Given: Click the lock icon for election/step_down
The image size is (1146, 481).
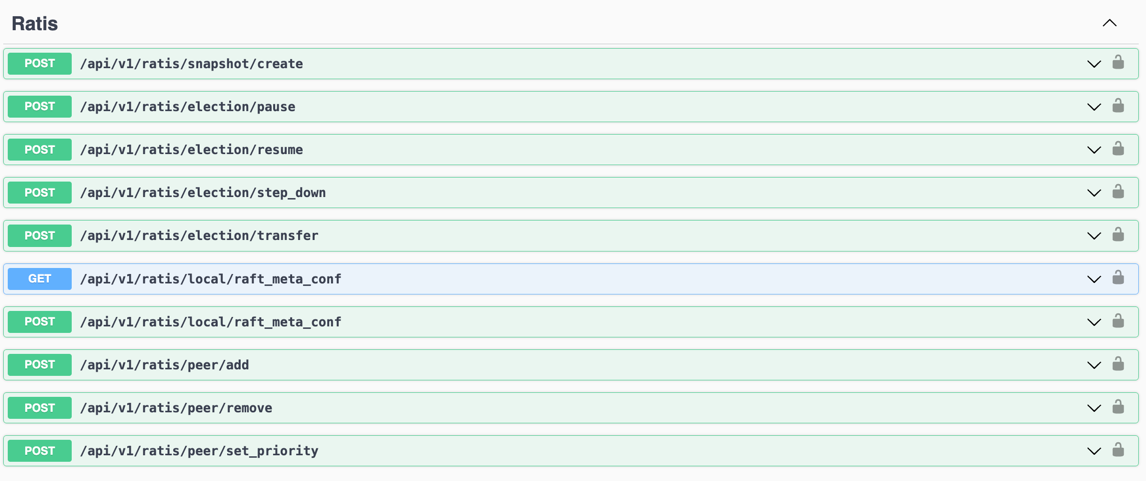Looking at the screenshot, I should tap(1118, 192).
